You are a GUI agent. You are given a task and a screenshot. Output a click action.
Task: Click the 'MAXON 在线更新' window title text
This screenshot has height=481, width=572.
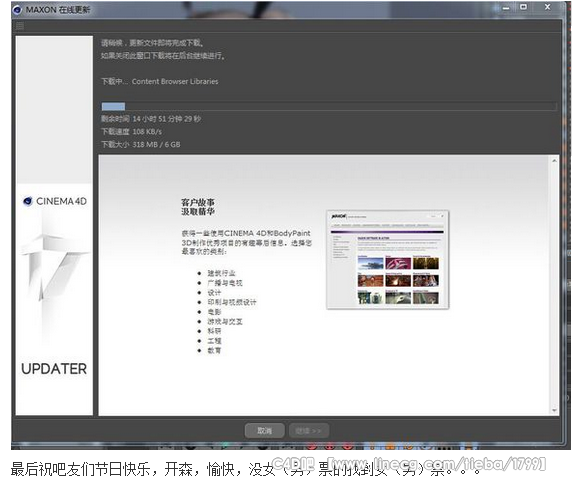tap(58, 9)
